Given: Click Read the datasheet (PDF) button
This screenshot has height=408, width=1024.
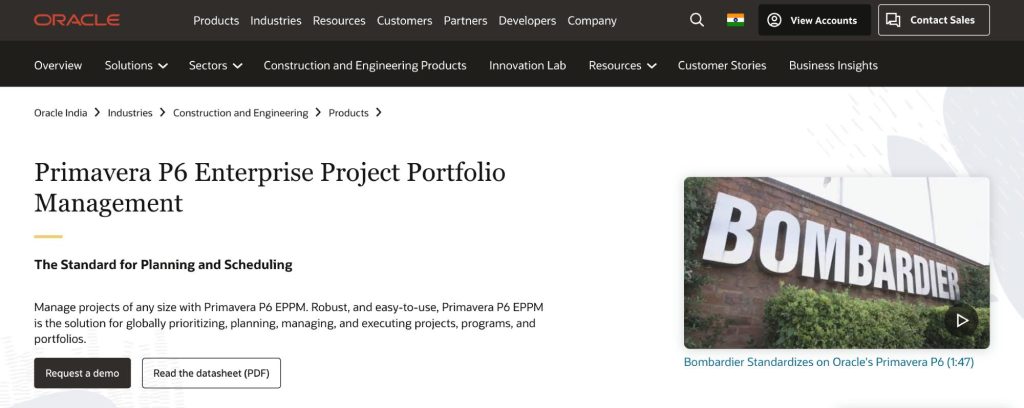Looking at the screenshot, I should [212, 373].
